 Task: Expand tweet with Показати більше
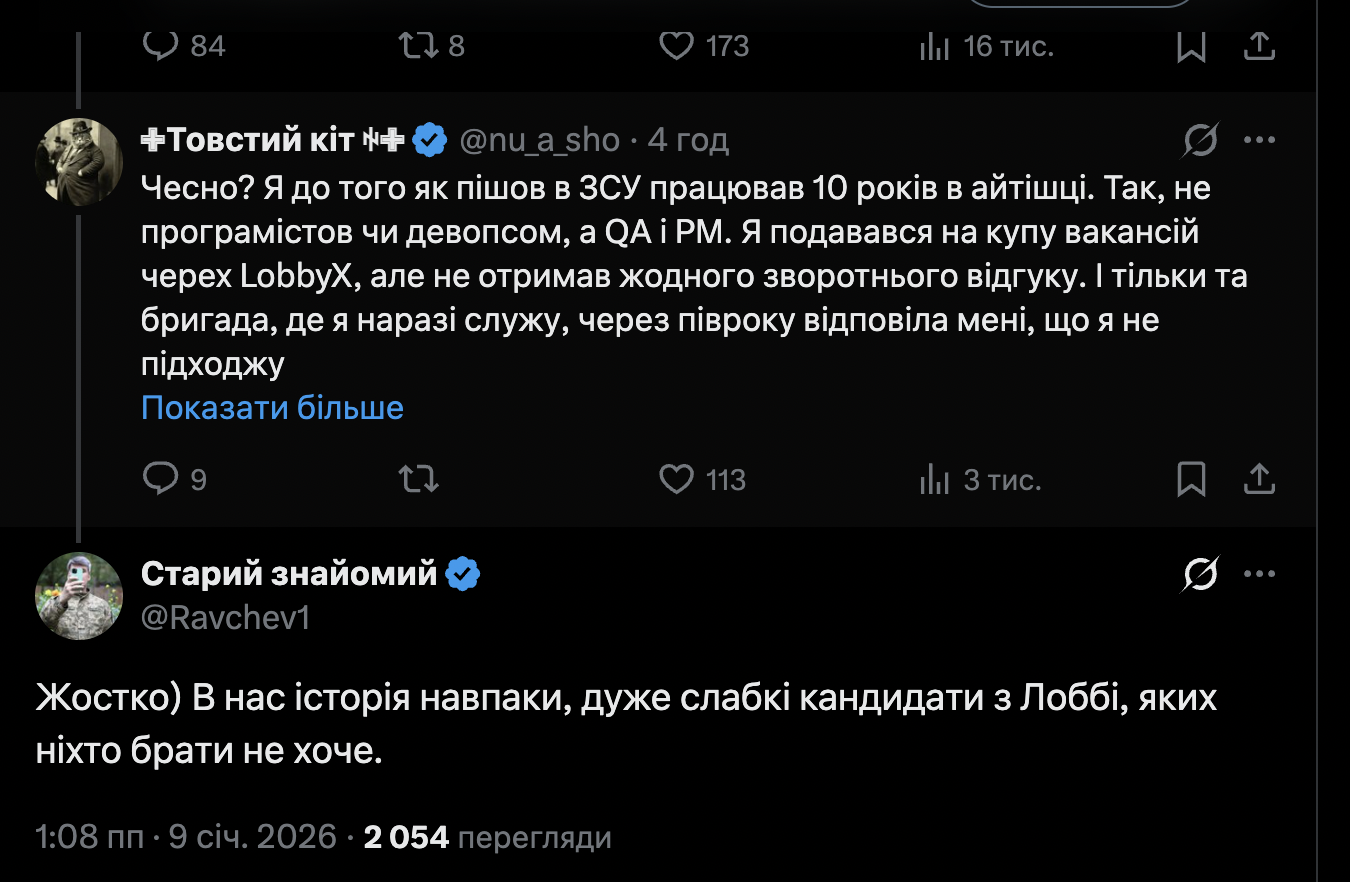pos(272,408)
